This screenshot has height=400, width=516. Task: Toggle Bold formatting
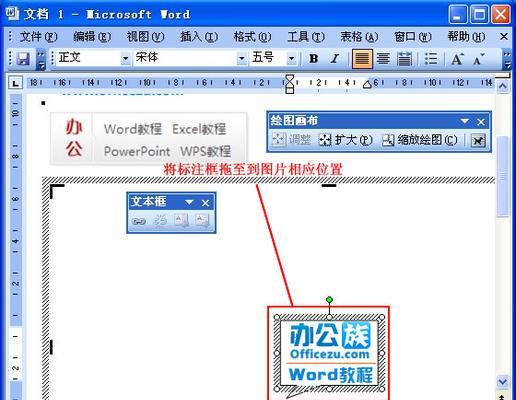[x=313, y=59]
